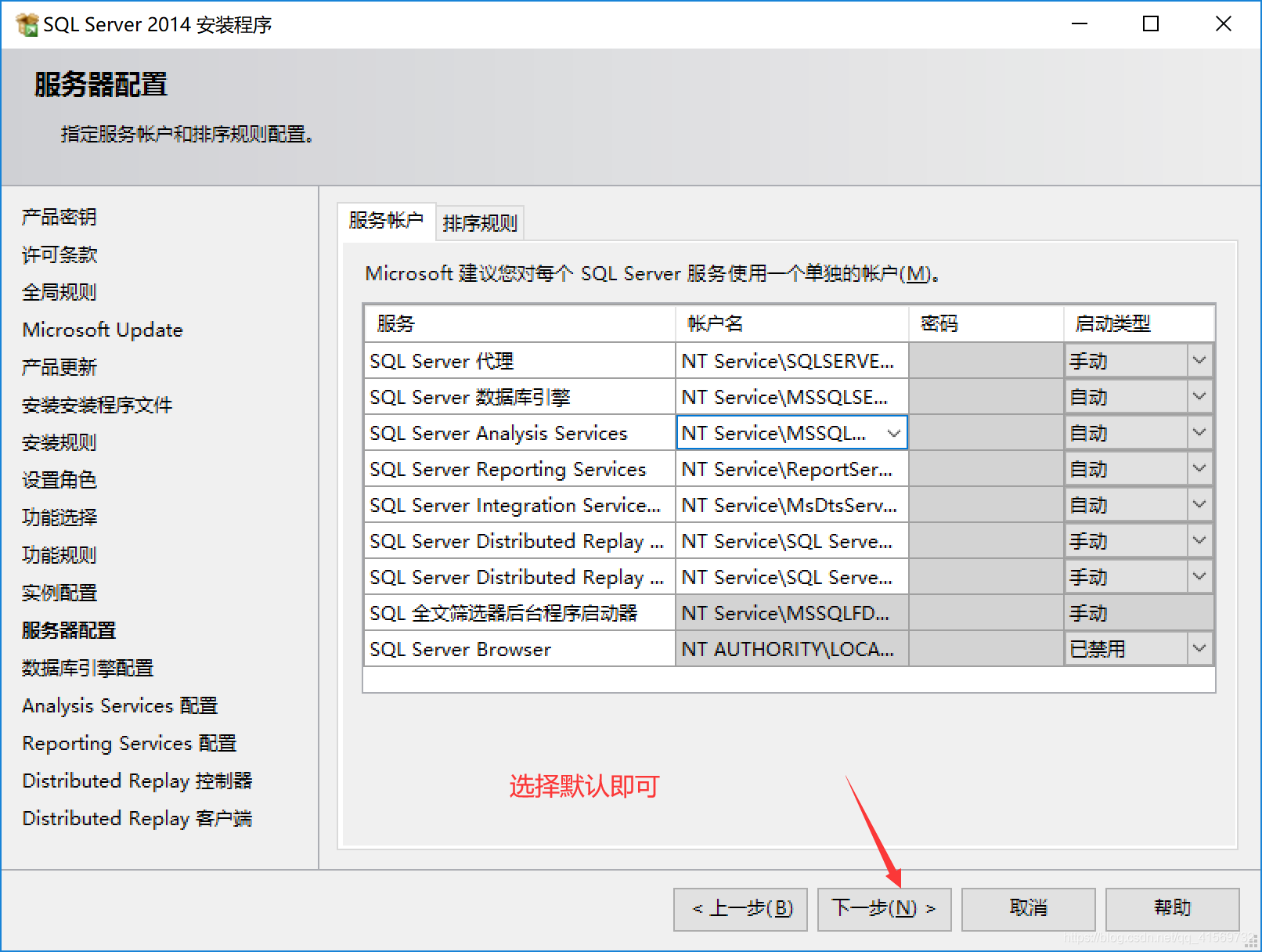1262x952 pixels.
Task: Expand account name combo box for Analysis Services
Action: click(x=893, y=433)
